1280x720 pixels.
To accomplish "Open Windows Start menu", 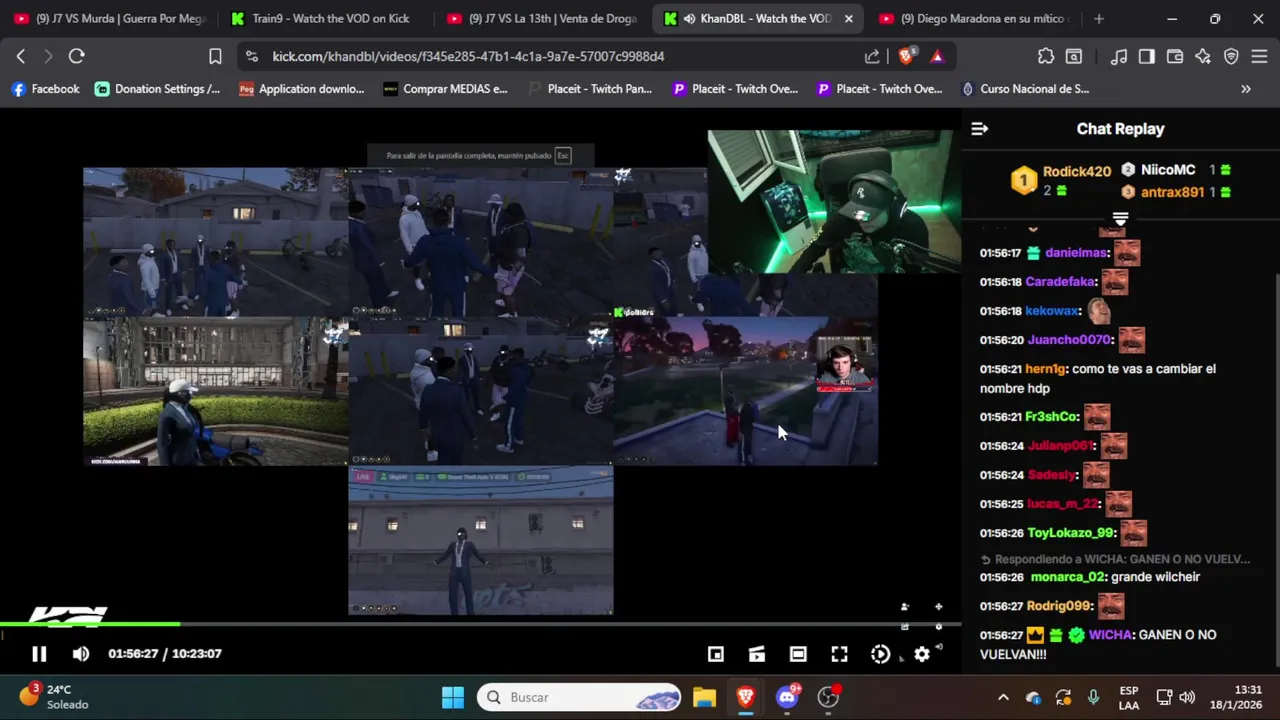I will tap(452, 697).
